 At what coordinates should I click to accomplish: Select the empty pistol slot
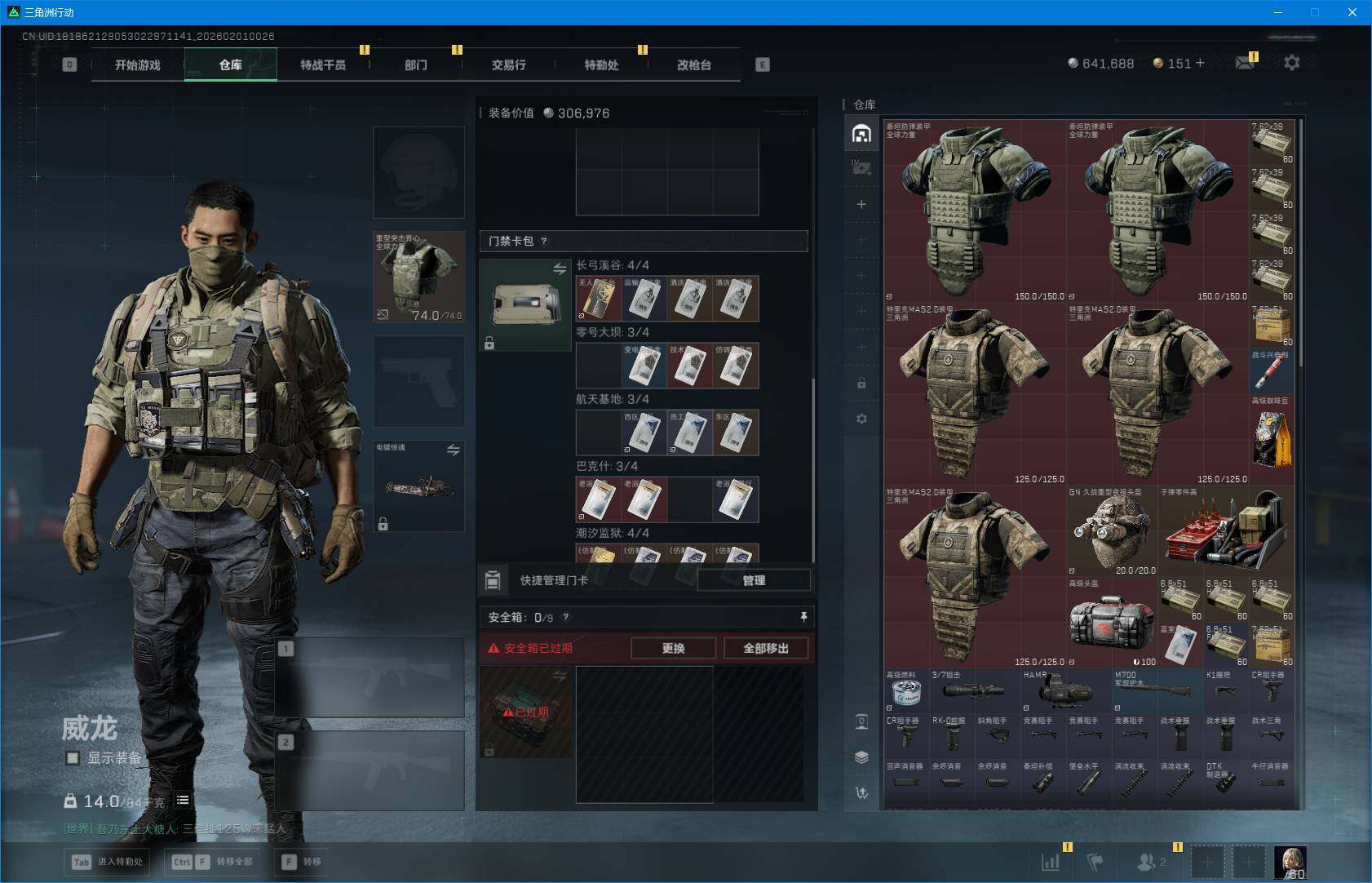[x=419, y=381]
